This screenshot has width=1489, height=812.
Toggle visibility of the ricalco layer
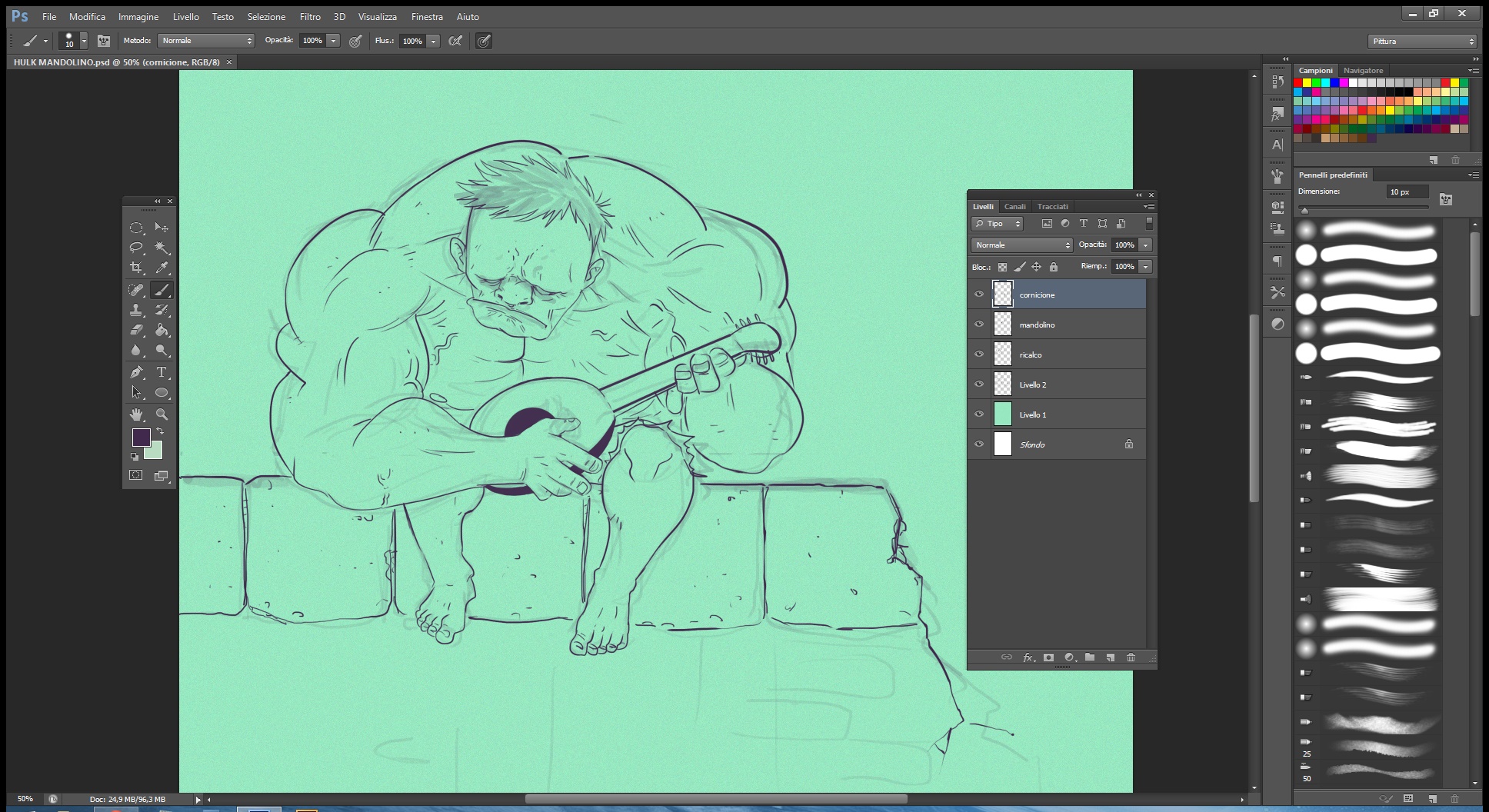point(979,354)
